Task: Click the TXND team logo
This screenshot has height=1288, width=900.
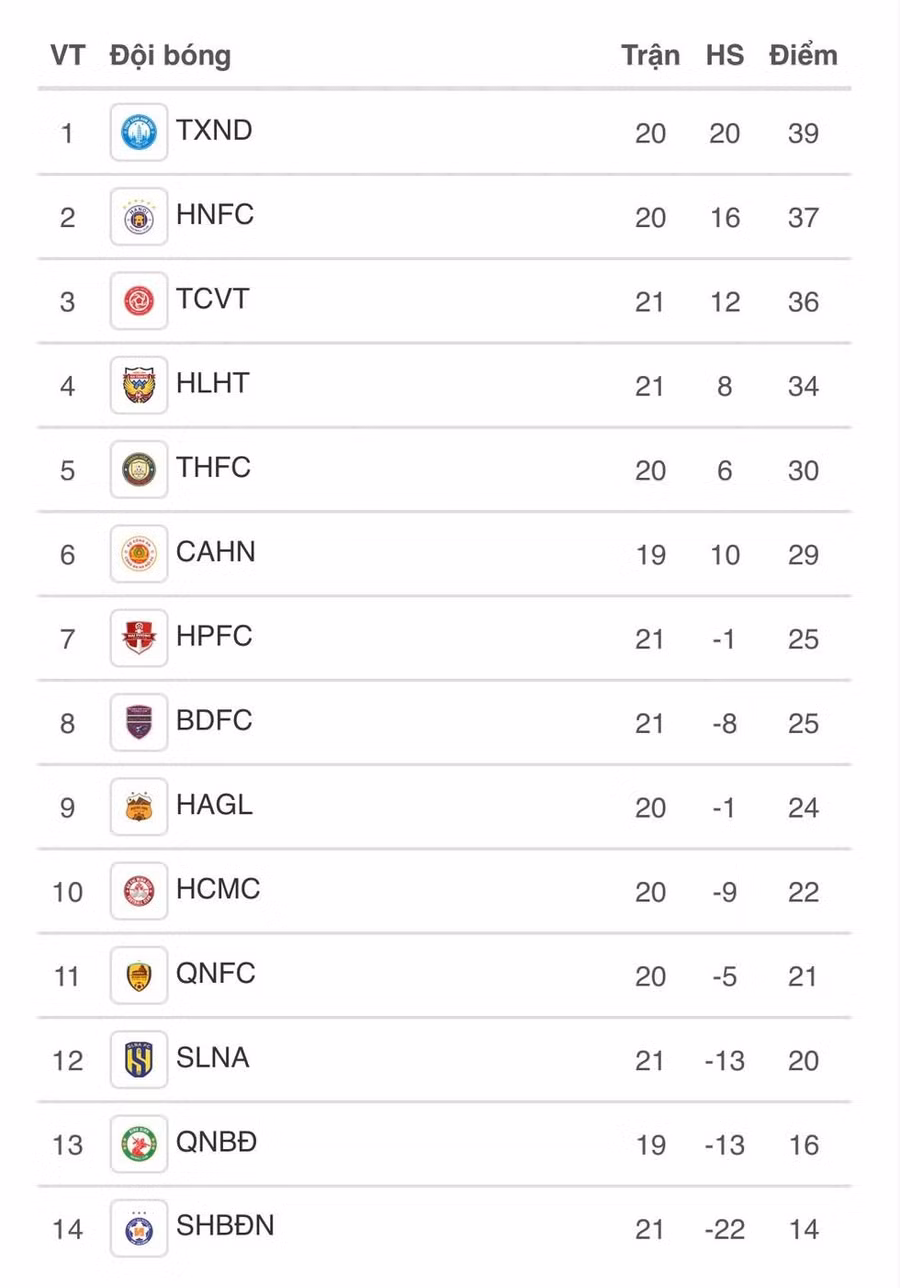Action: [139, 132]
